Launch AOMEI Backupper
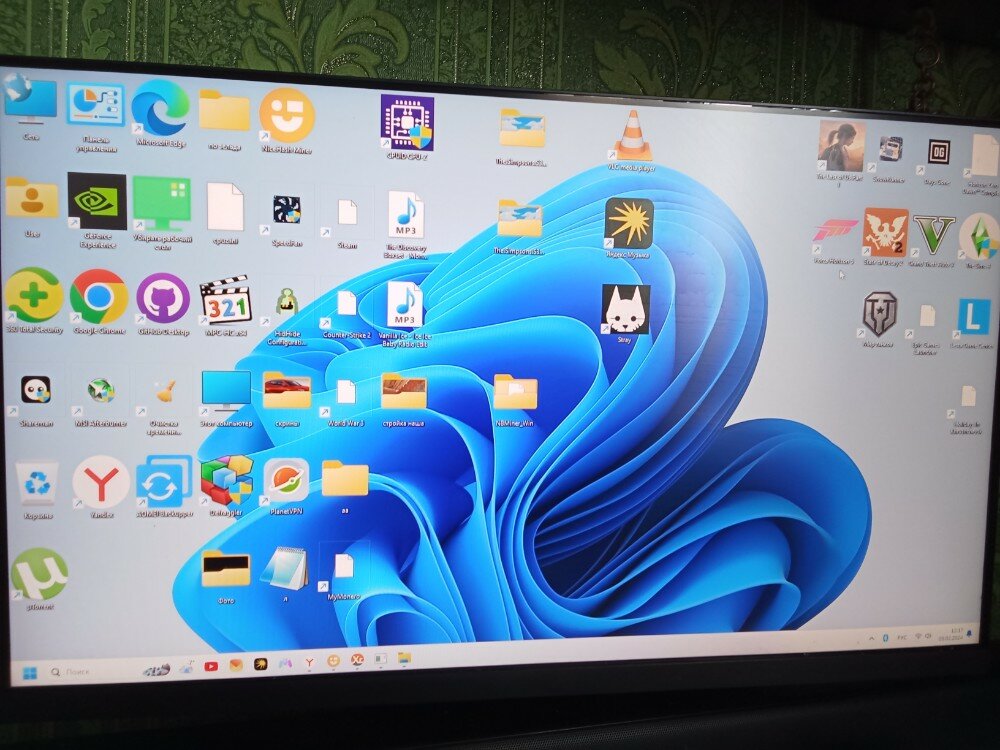The image size is (1000, 750). pos(164,485)
